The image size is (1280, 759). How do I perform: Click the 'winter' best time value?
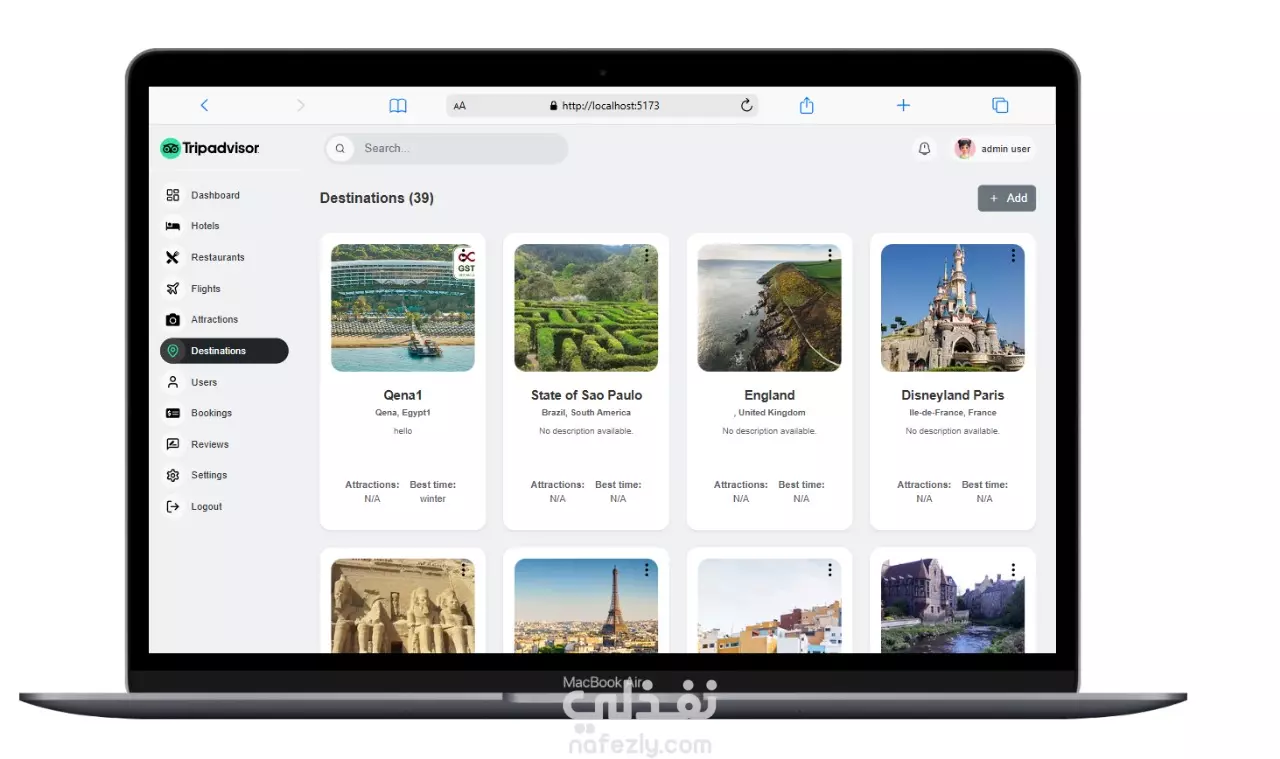pos(433,499)
